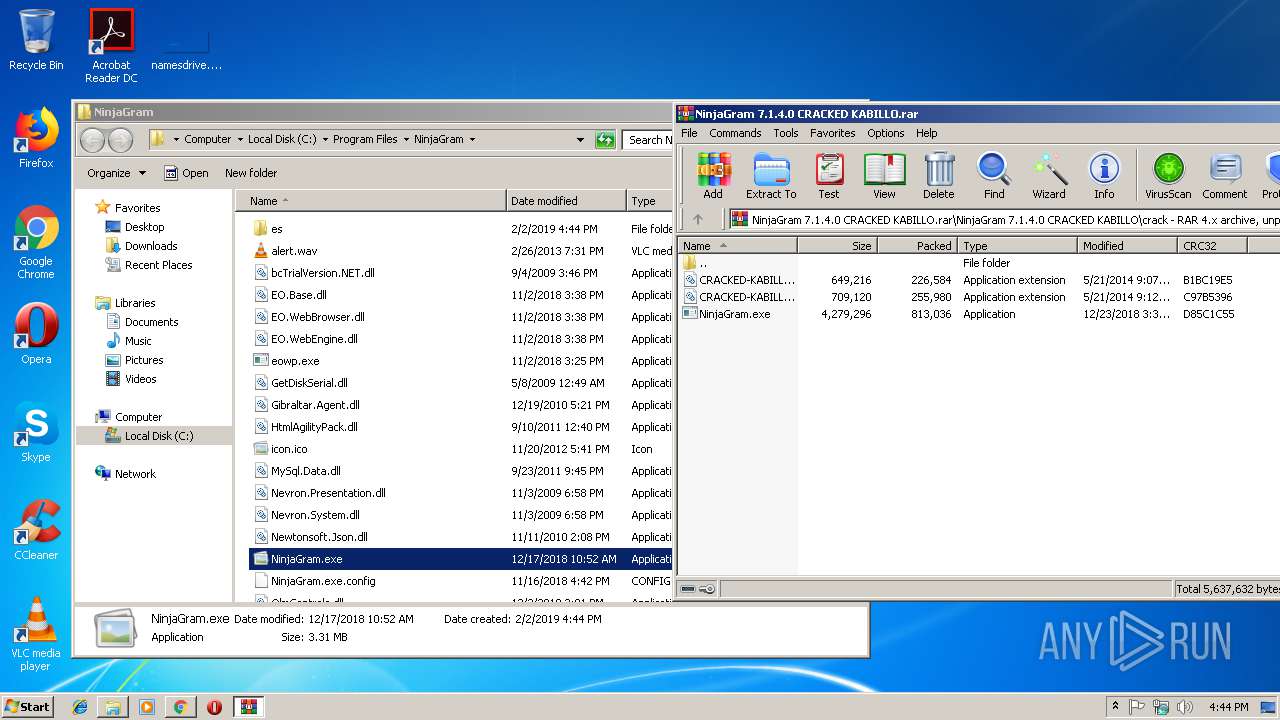Image resolution: width=1280 pixels, height=720 pixels.
Task: Click the taskbar clock showing 4:44 PM
Action: coord(1228,707)
